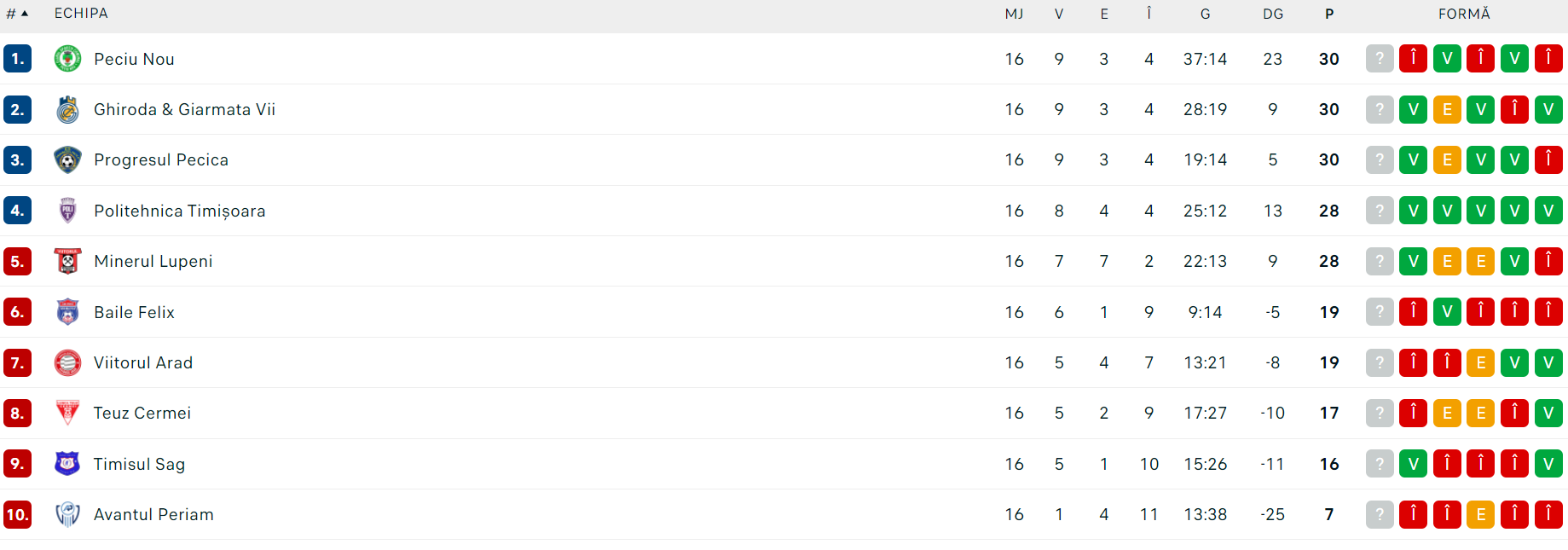The width and height of the screenshot is (1568, 550).
Task: Click the Avantul Periam club crest
Action: click(x=67, y=514)
